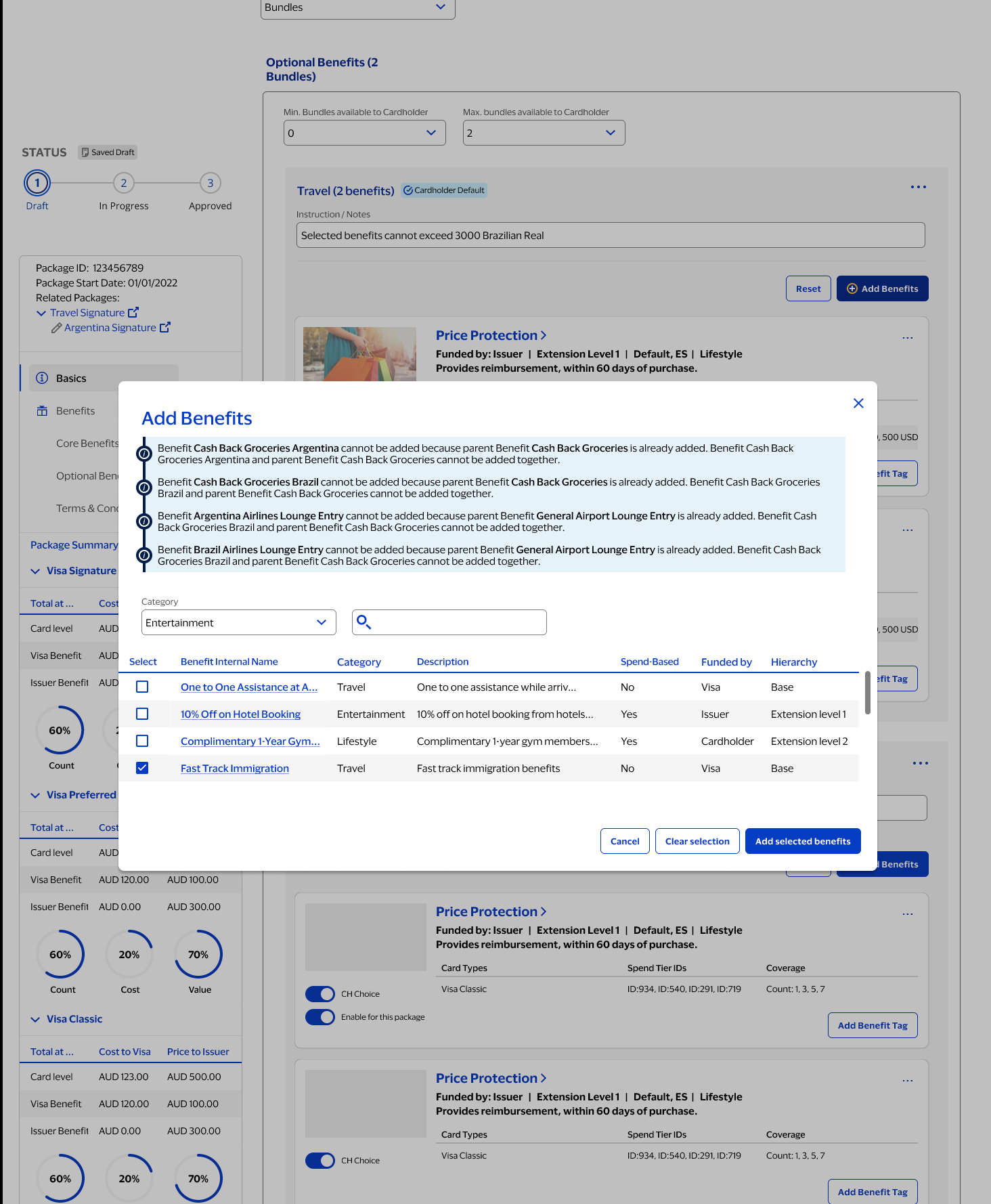The height and width of the screenshot is (1204, 991).
Task: Click the Package Summary heading
Action: 74,545
